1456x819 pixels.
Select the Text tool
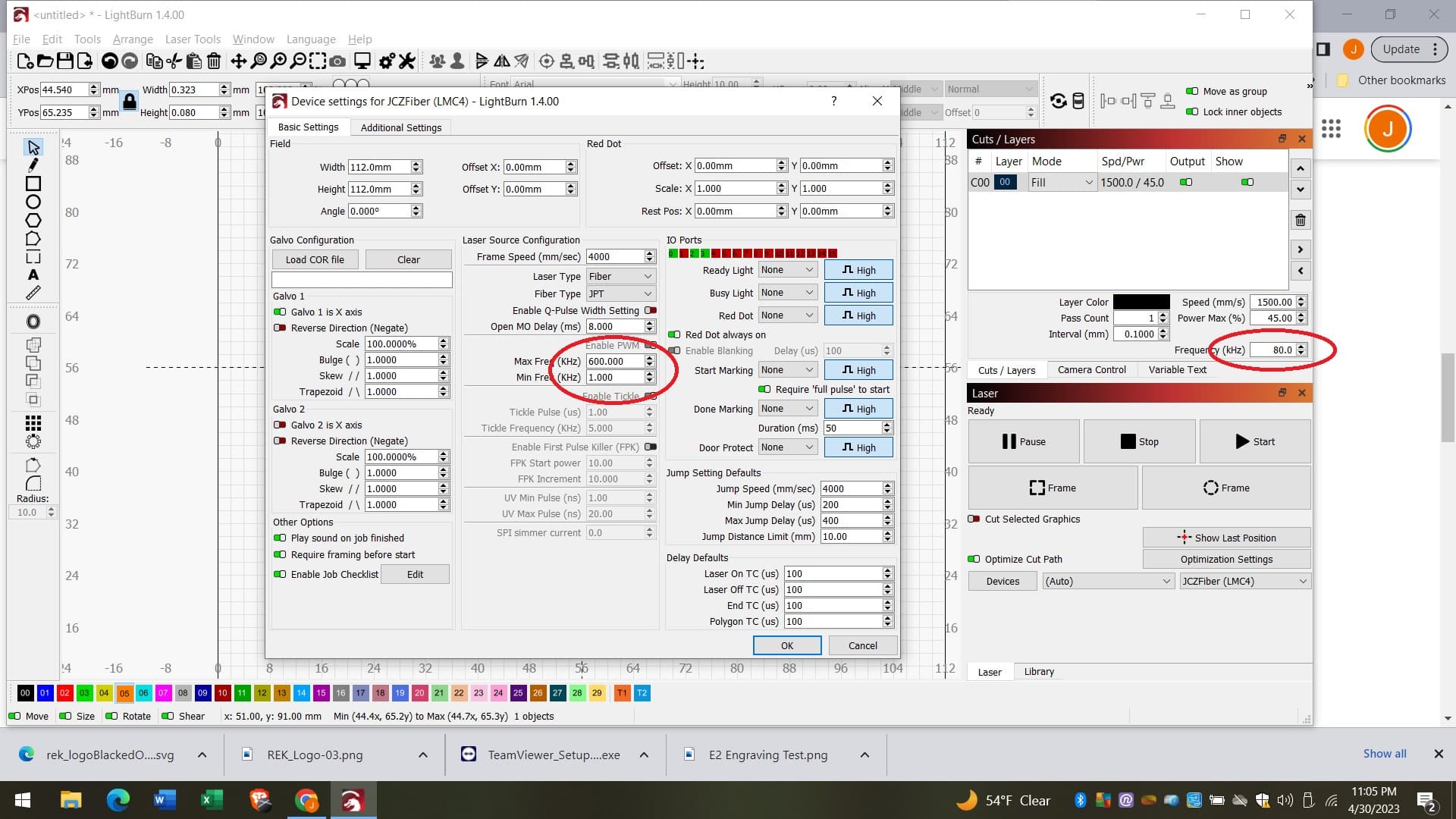(33, 275)
